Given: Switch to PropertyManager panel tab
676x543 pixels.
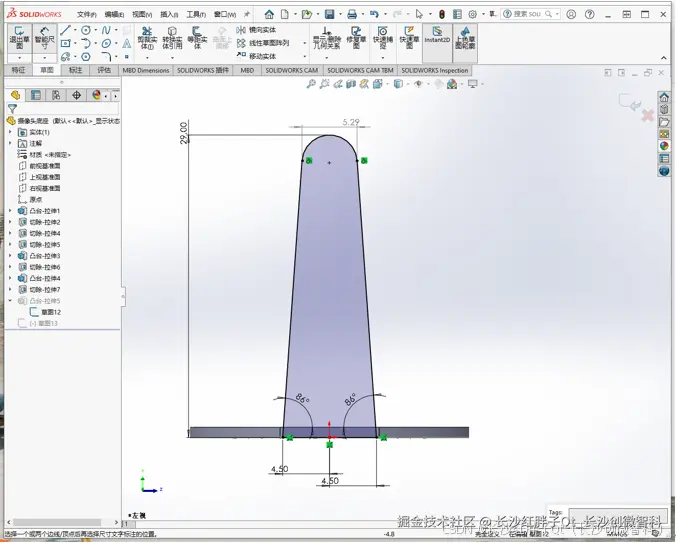Looking at the screenshot, I should [36, 95].
